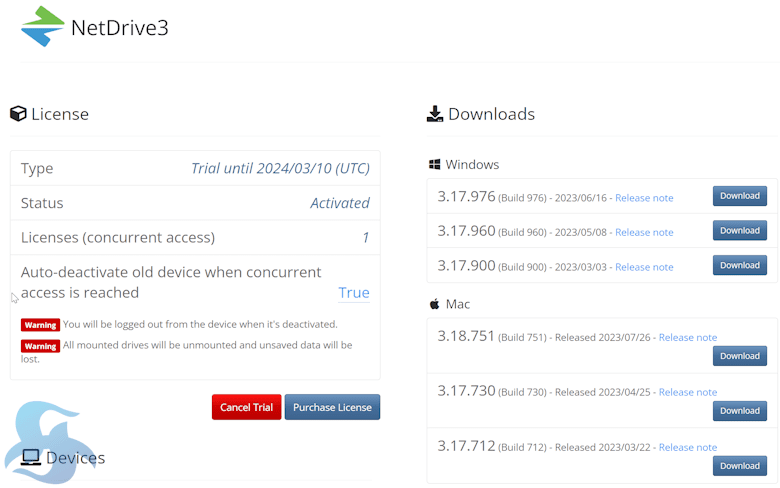Click the 'Type' row label
The width and height of the screenshot is (780, 488).
point(37,169)
